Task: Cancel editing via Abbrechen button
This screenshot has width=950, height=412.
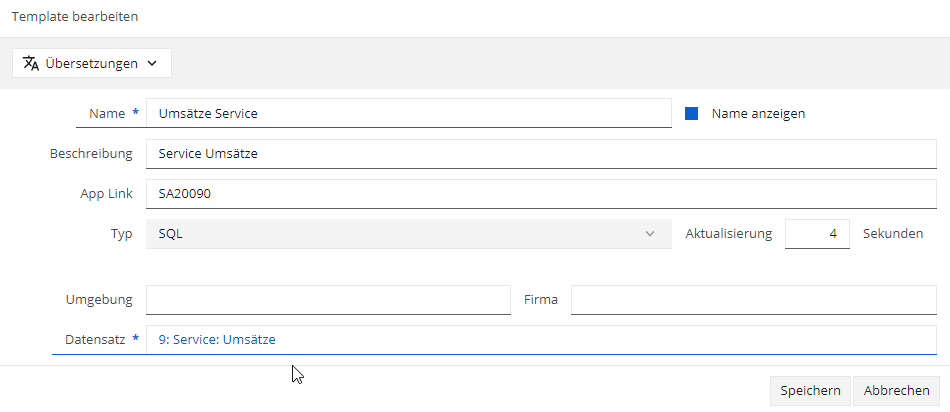Action: click(x=897, y=391)
